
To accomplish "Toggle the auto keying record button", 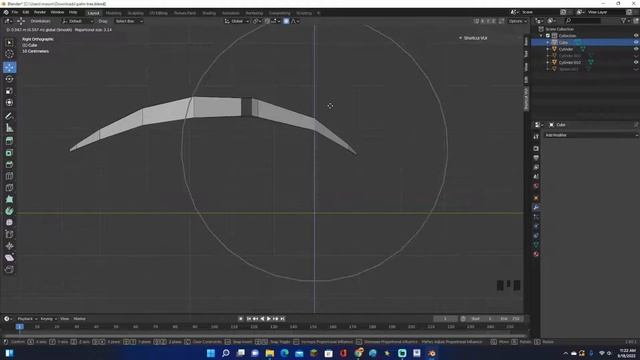I will (x=240, y=319).
